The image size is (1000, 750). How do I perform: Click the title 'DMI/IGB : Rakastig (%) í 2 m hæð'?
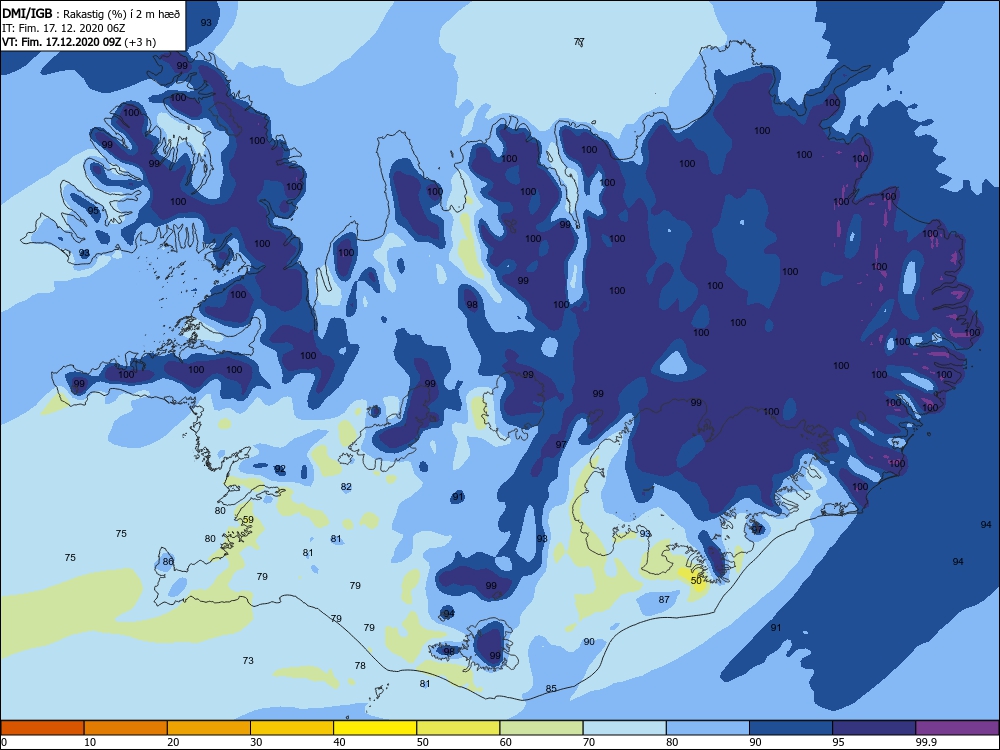click(91, 14)
